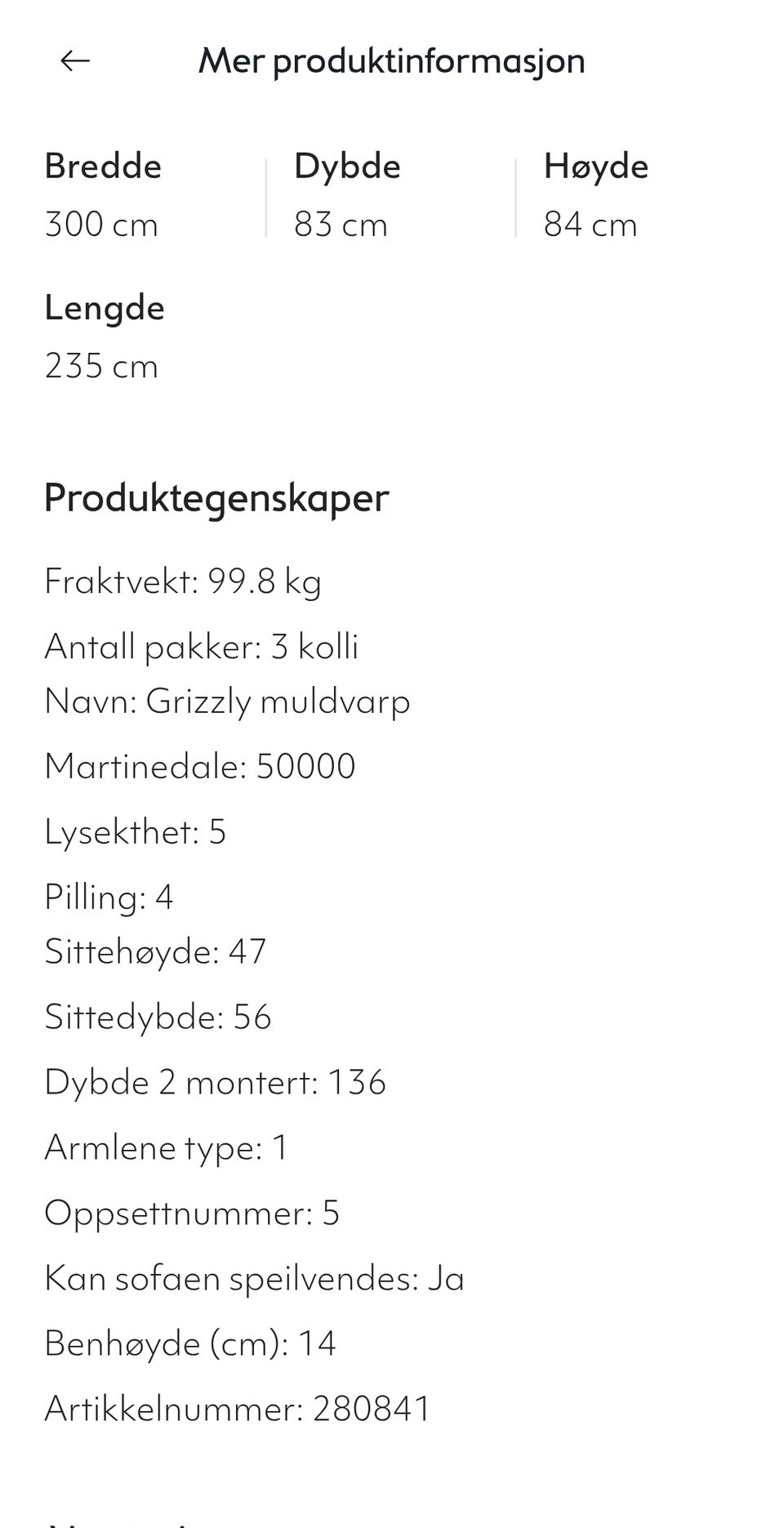Click the '300 cm' width value
The width and height of the screenshot is (784, 1528).
100,223
